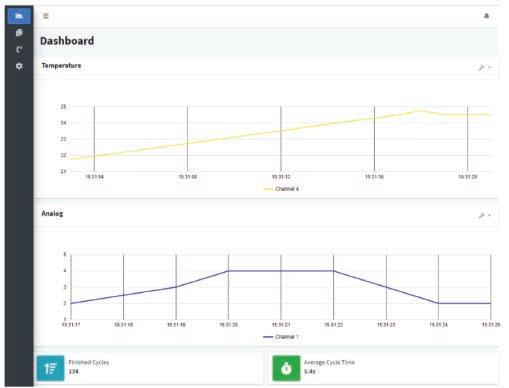Click Analog panel wrench icon
509x388 pixels.
(481, 215)
